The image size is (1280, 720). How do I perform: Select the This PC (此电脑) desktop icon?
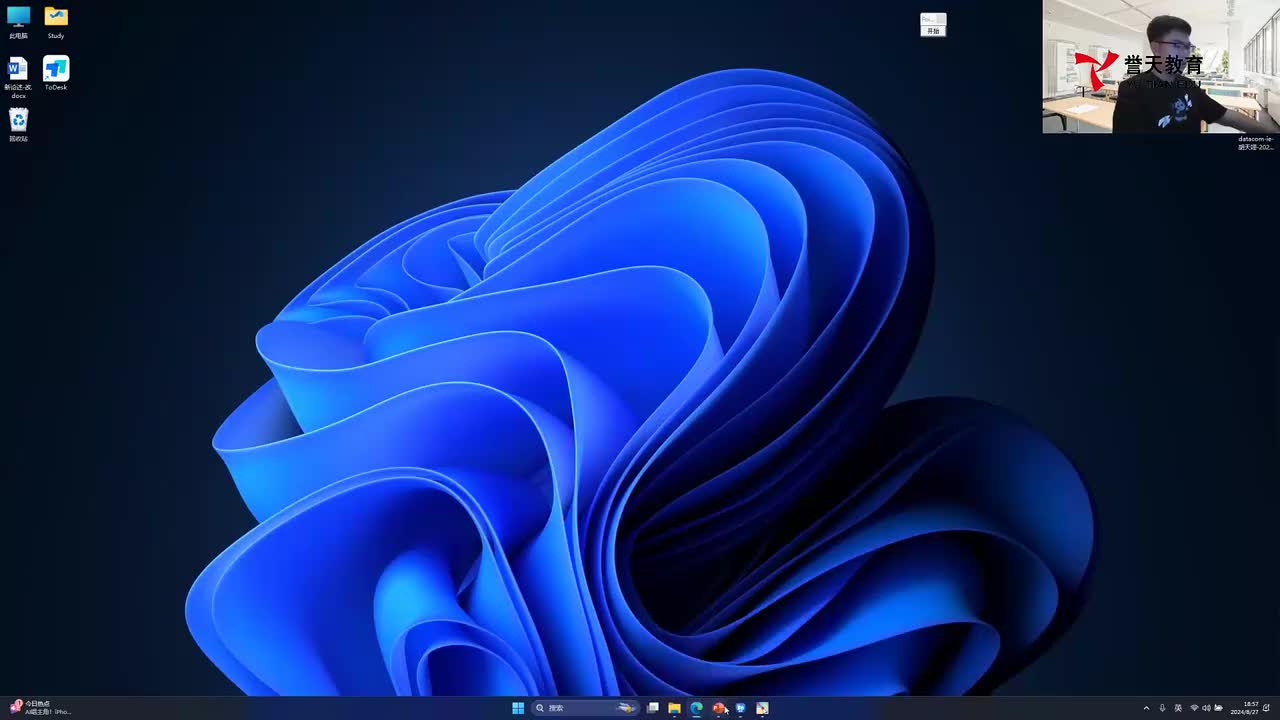pyautogui.click(x=18, y=22)
